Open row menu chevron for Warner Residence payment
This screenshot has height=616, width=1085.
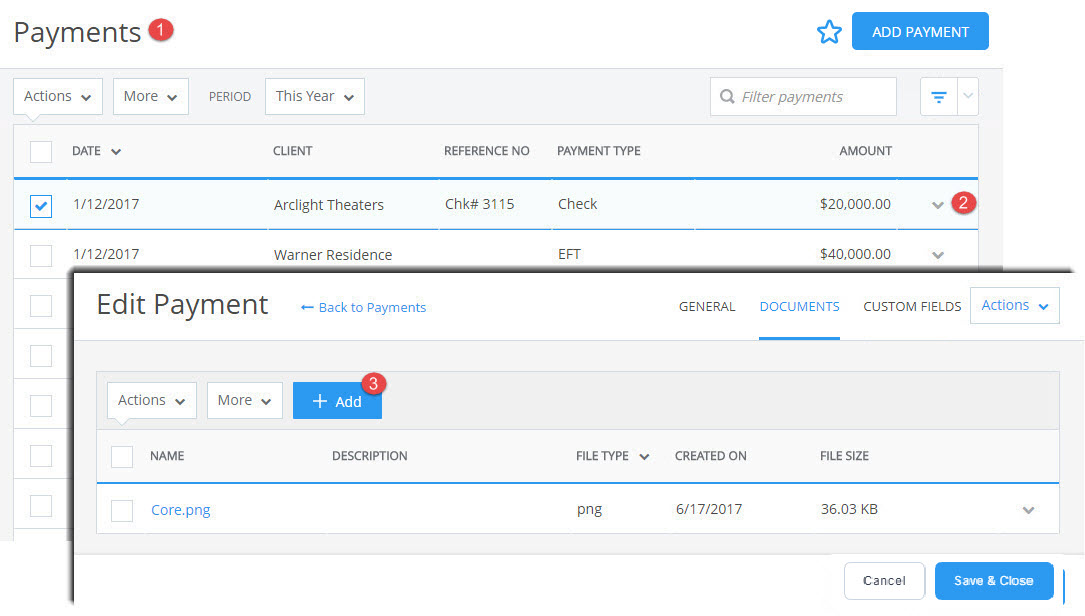pos(938,255)
